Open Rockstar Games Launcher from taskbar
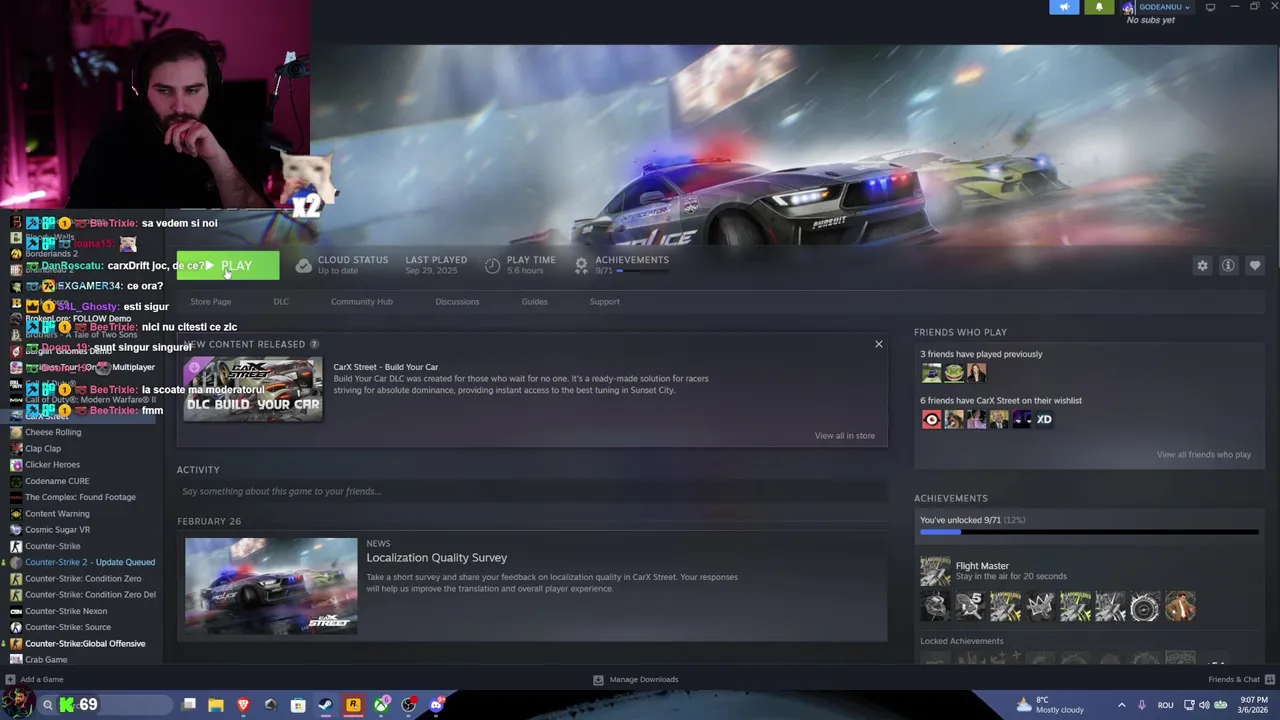Viewport: 1280px width, 720px height. [x=353, y=705]
